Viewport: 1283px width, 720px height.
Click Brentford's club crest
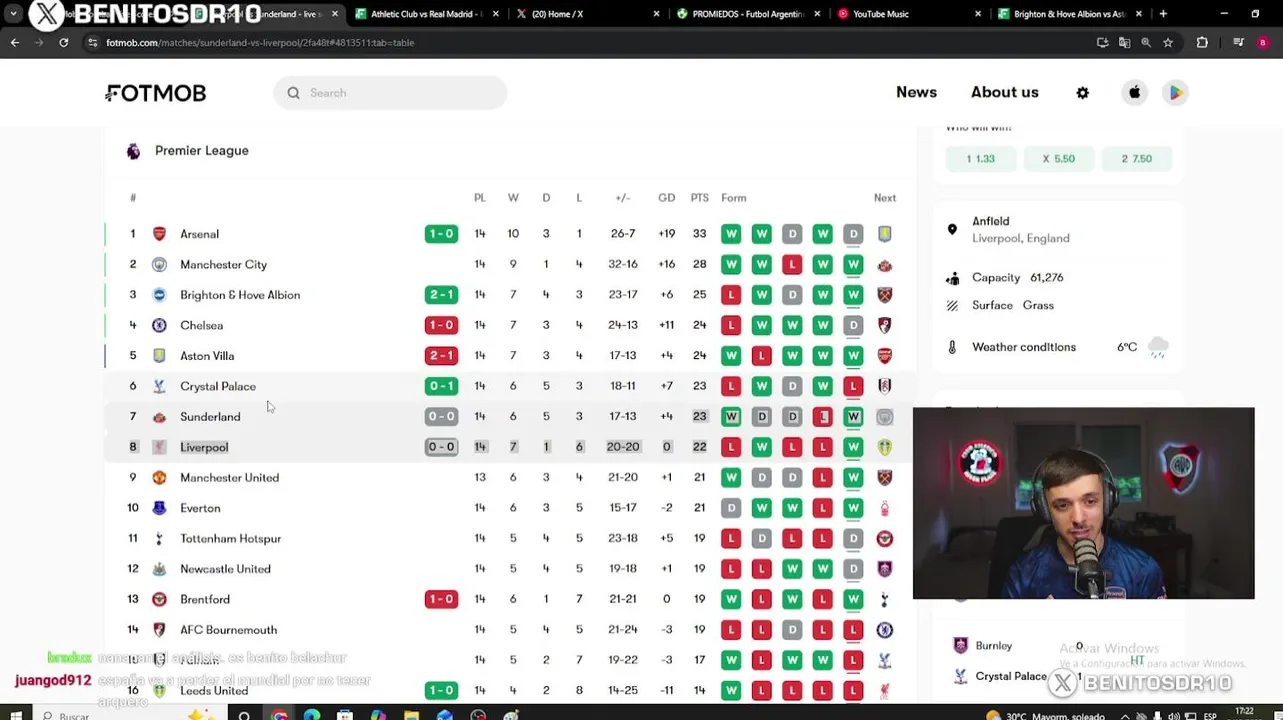click(159, 600)
